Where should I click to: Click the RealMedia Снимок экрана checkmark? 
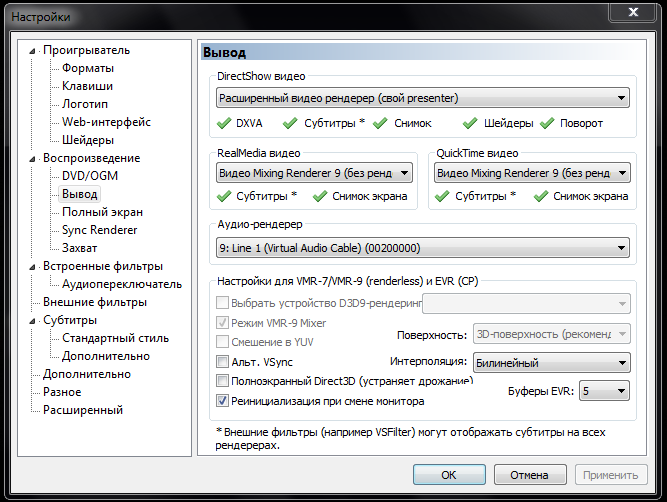pos(320,196)
